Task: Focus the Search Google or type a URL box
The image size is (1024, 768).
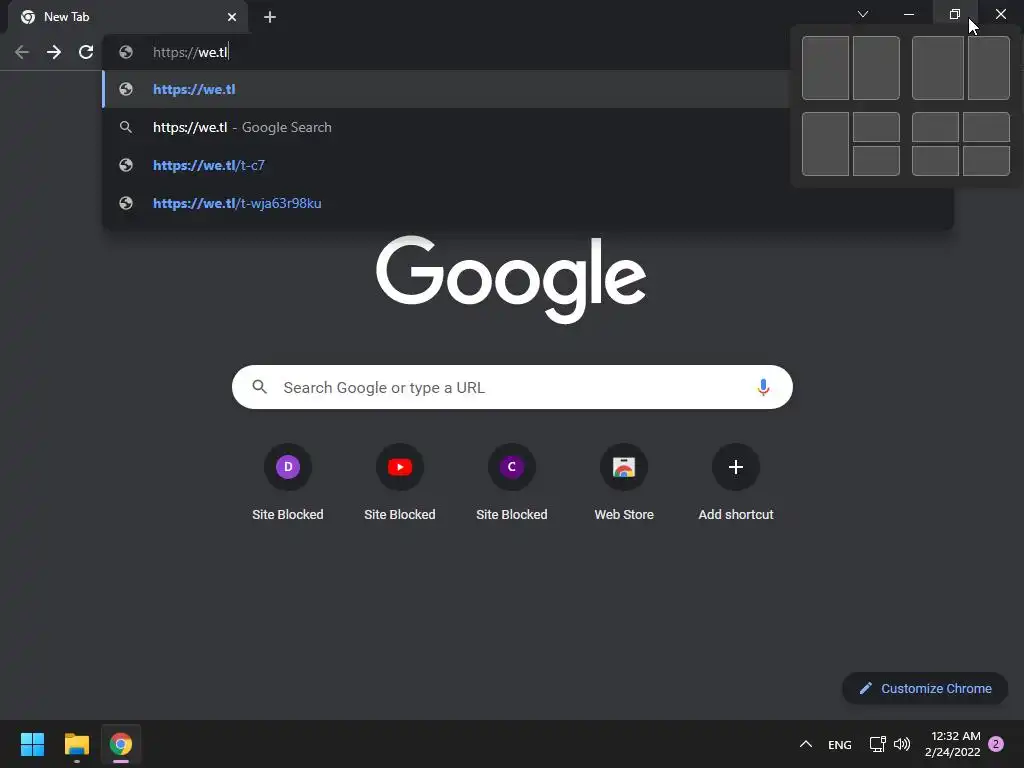Action: (512, 387)
